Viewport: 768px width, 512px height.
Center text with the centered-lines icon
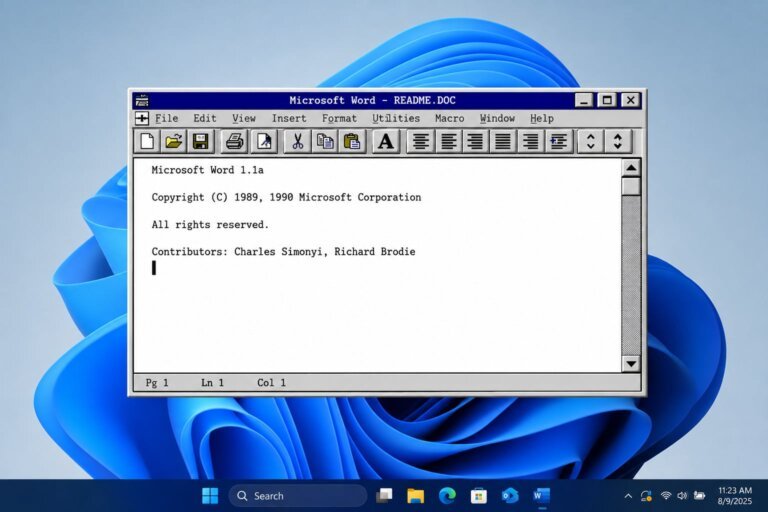coord(421,142)
